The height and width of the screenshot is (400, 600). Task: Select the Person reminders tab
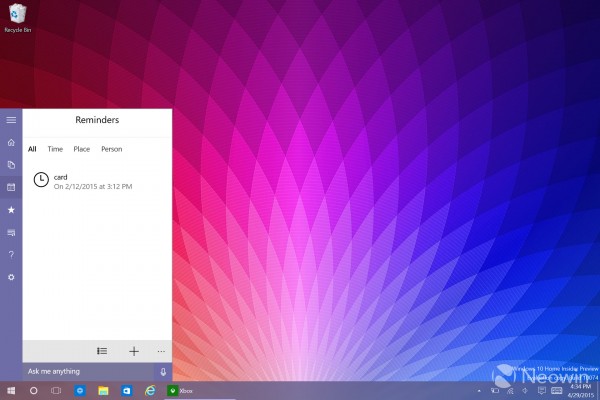coord(111,149)
